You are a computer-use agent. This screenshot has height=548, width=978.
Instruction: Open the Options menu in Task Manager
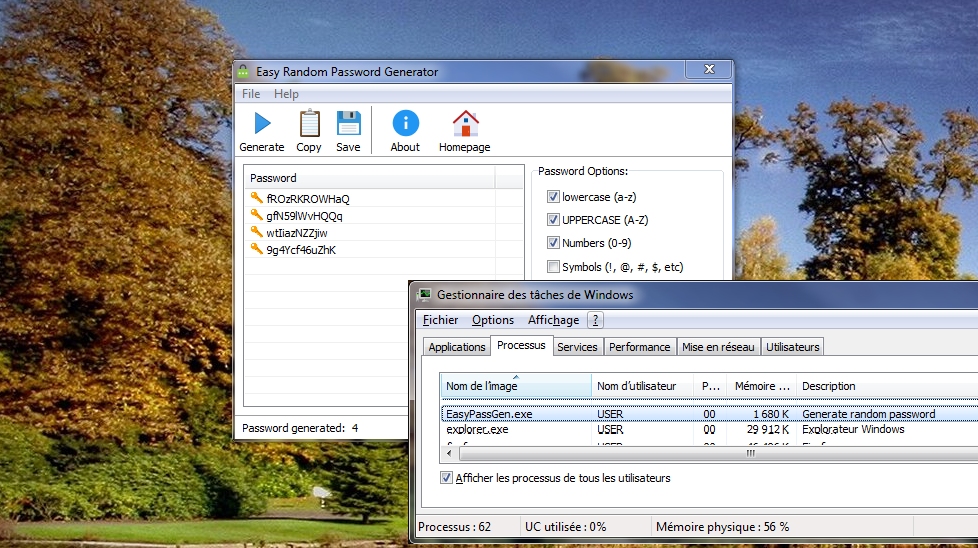493,320
